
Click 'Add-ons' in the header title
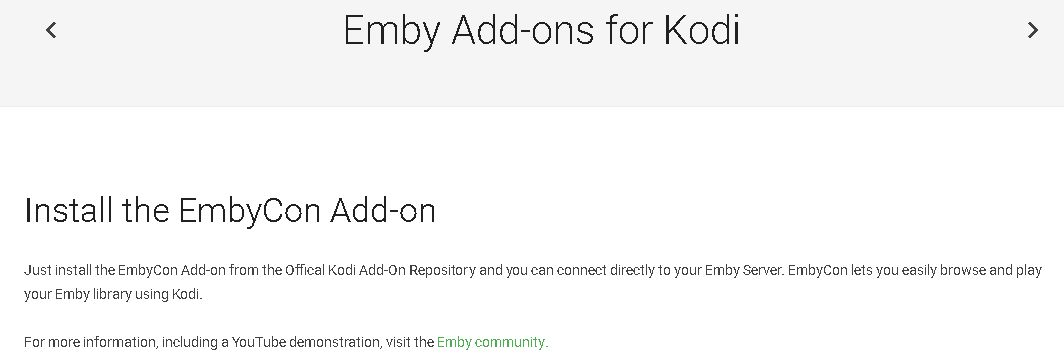(x=516, y=31)
